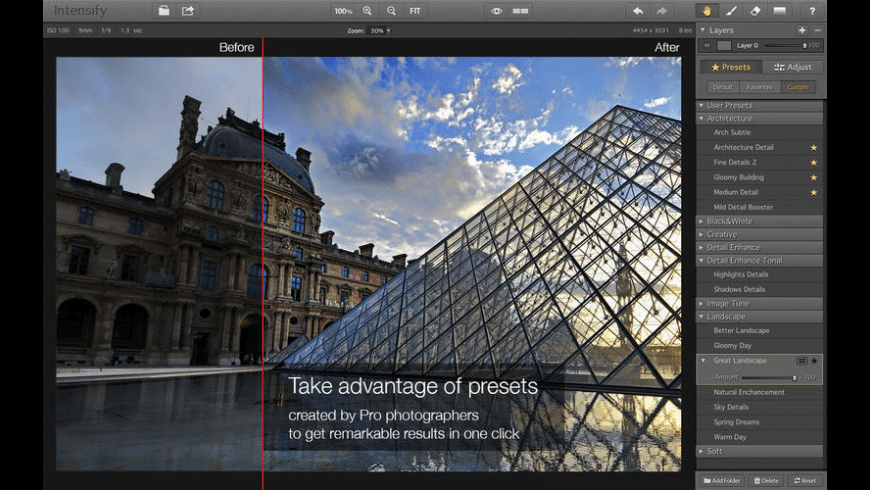Select the Gradient mask tool
Screen dimensions: 870x490
(x=780, y=11)
